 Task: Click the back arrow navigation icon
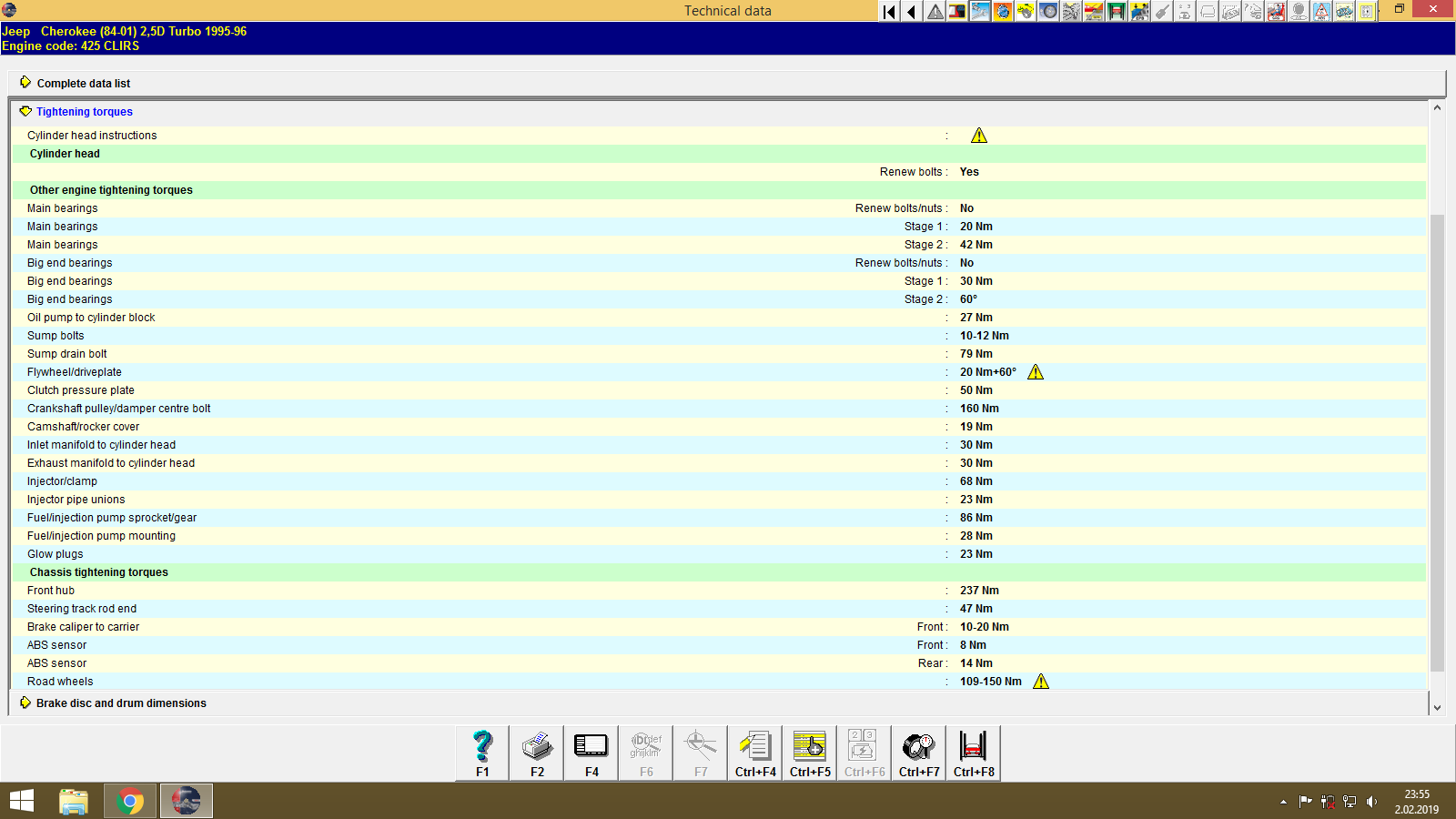tap(910, 11)
